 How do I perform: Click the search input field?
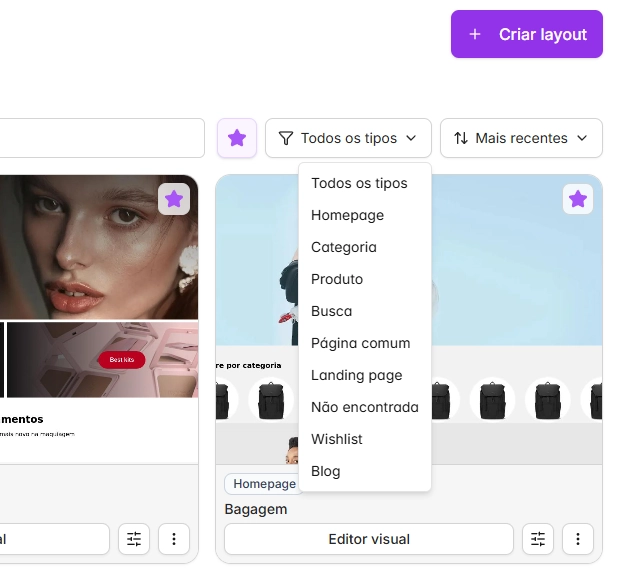pyautogui.click(x=102, y=138)
